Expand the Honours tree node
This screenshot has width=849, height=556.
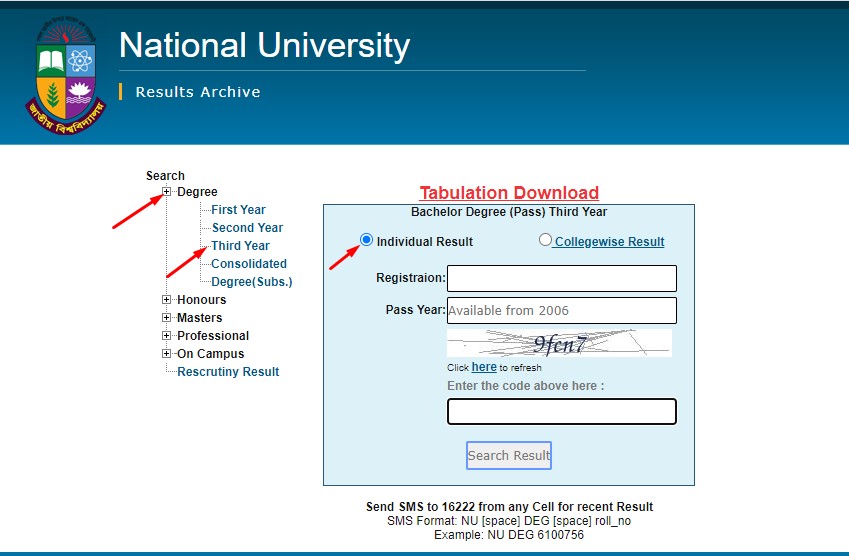[167, 299]
